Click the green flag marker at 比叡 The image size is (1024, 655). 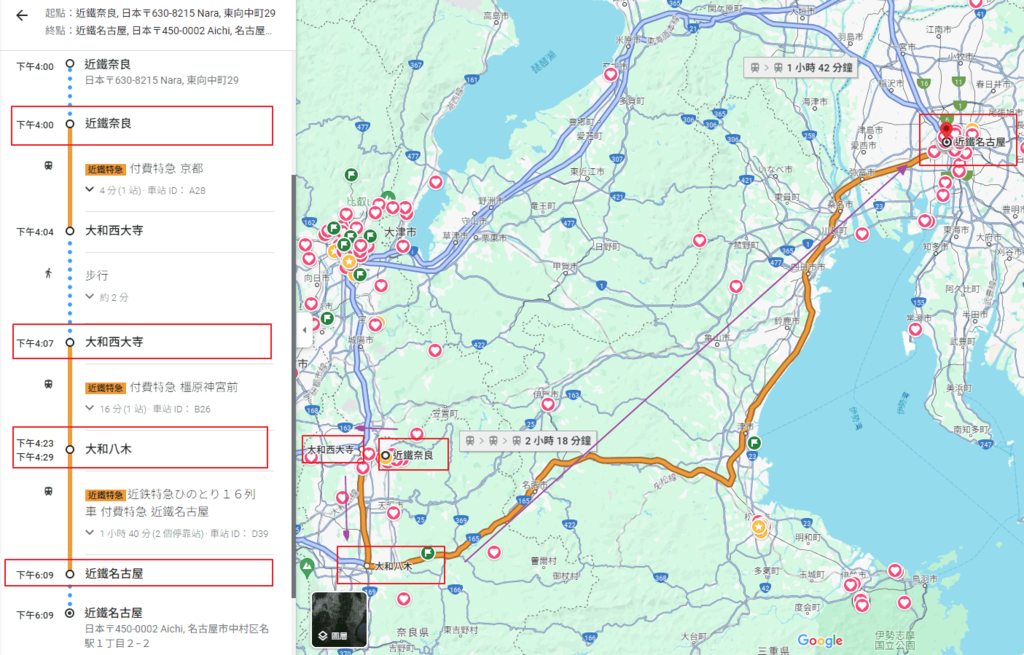click(x=351, y=174)
